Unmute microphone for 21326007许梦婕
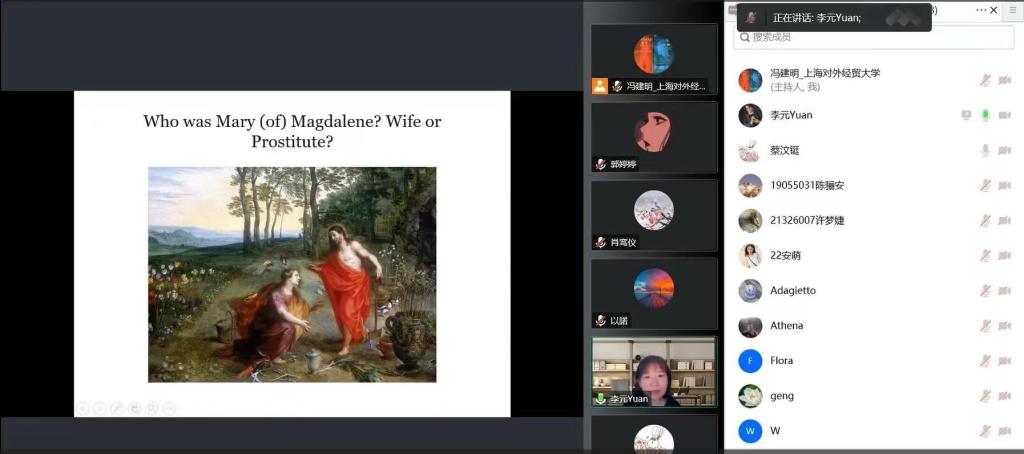1024x454 pixels. point(985,221)
